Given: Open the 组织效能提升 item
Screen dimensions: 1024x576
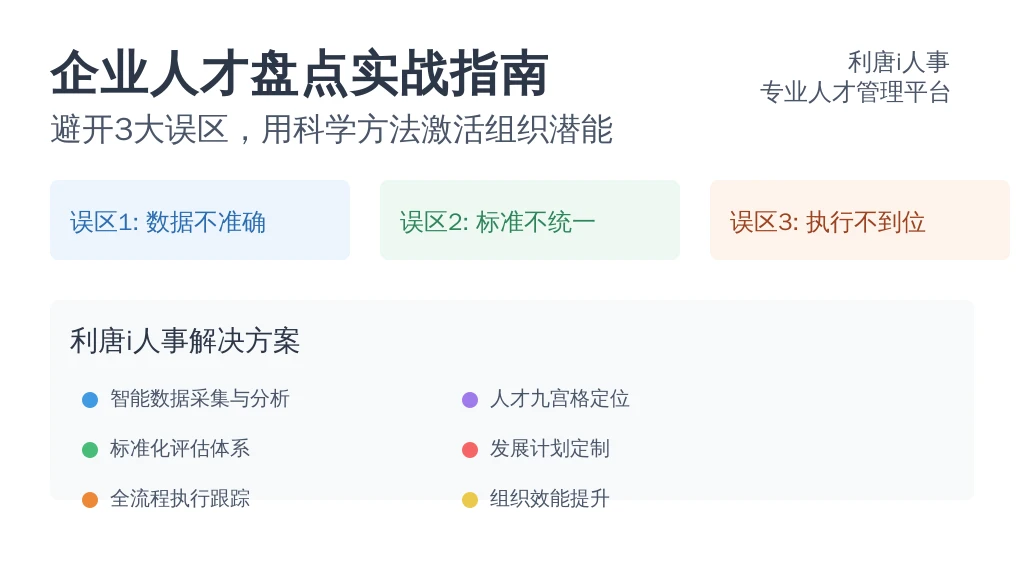Looking at the screenshot, I should point(550,498).
